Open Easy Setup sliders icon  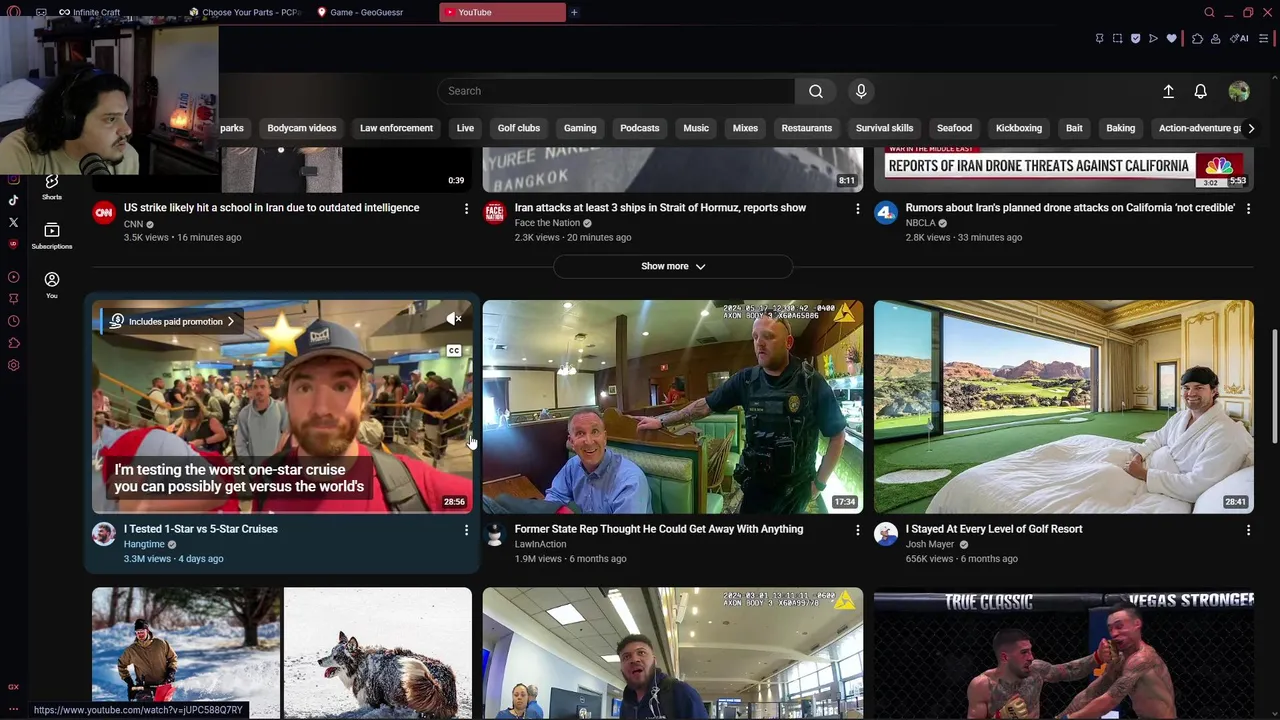point(1264,38)
